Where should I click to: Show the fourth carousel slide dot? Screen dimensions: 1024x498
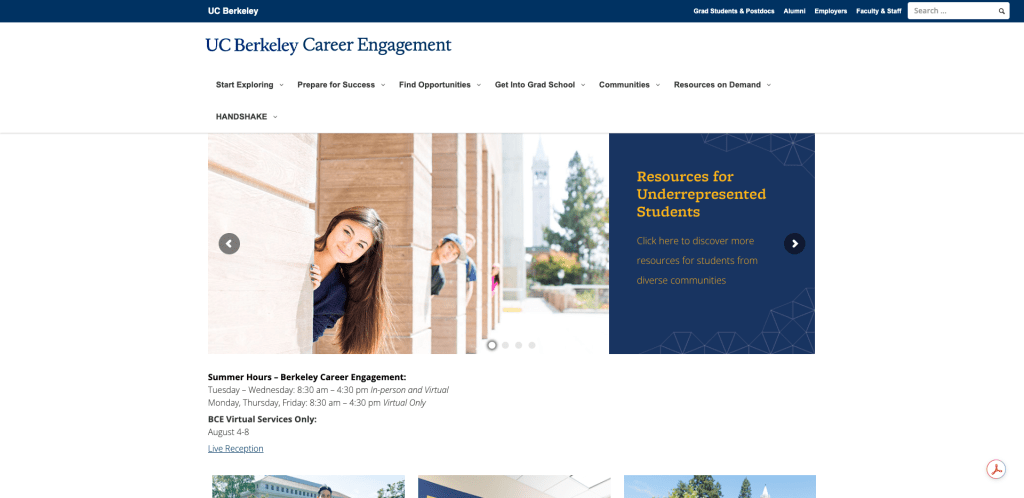(532, 345)
